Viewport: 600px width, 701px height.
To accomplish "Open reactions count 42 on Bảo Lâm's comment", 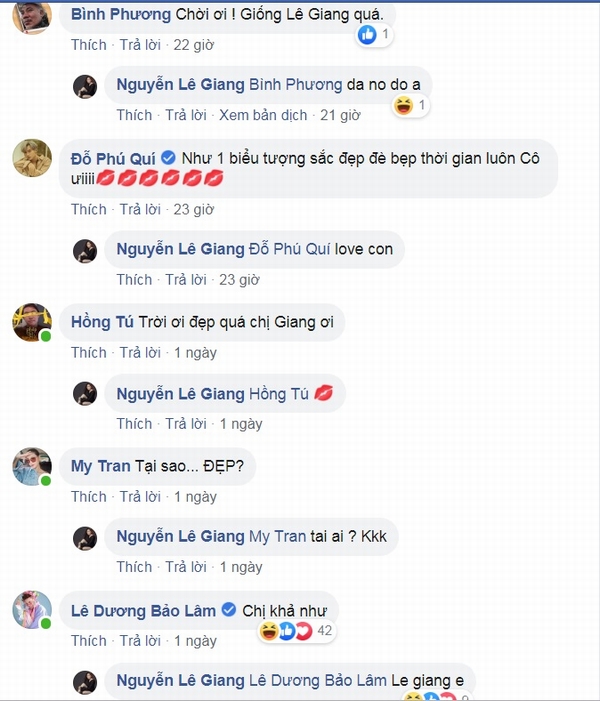I will (x=325, y=630).
